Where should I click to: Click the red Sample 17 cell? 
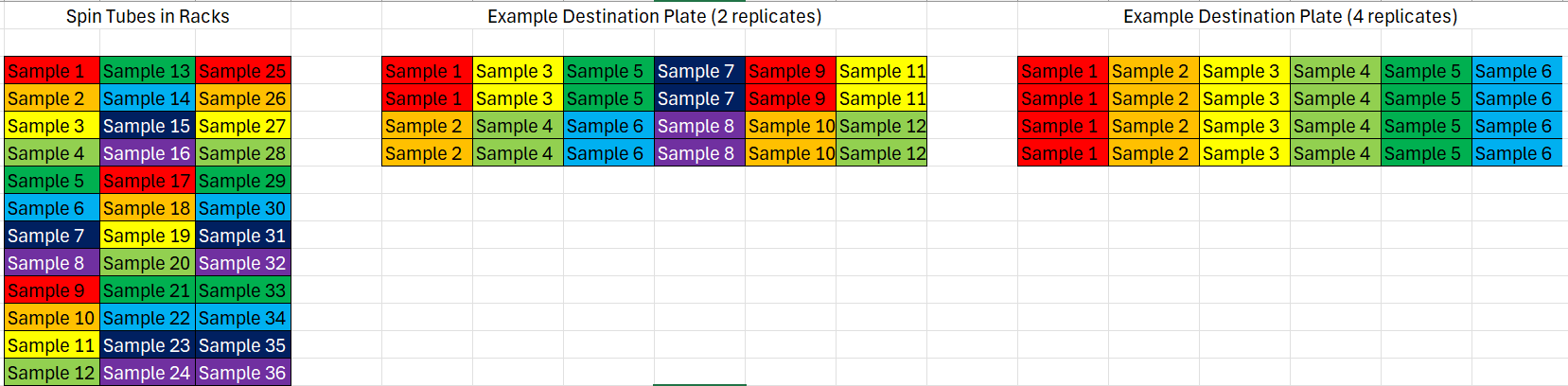tap(147, 181)
